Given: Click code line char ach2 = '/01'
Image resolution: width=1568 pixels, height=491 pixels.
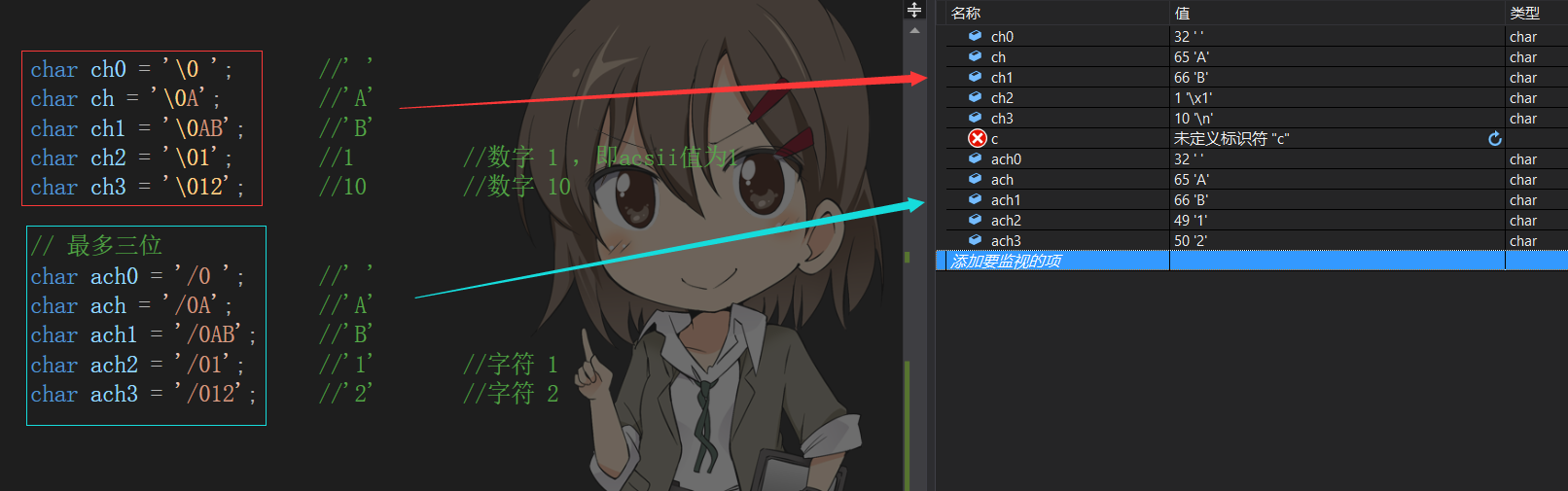Looking at the screenshot, I should 137,365.
